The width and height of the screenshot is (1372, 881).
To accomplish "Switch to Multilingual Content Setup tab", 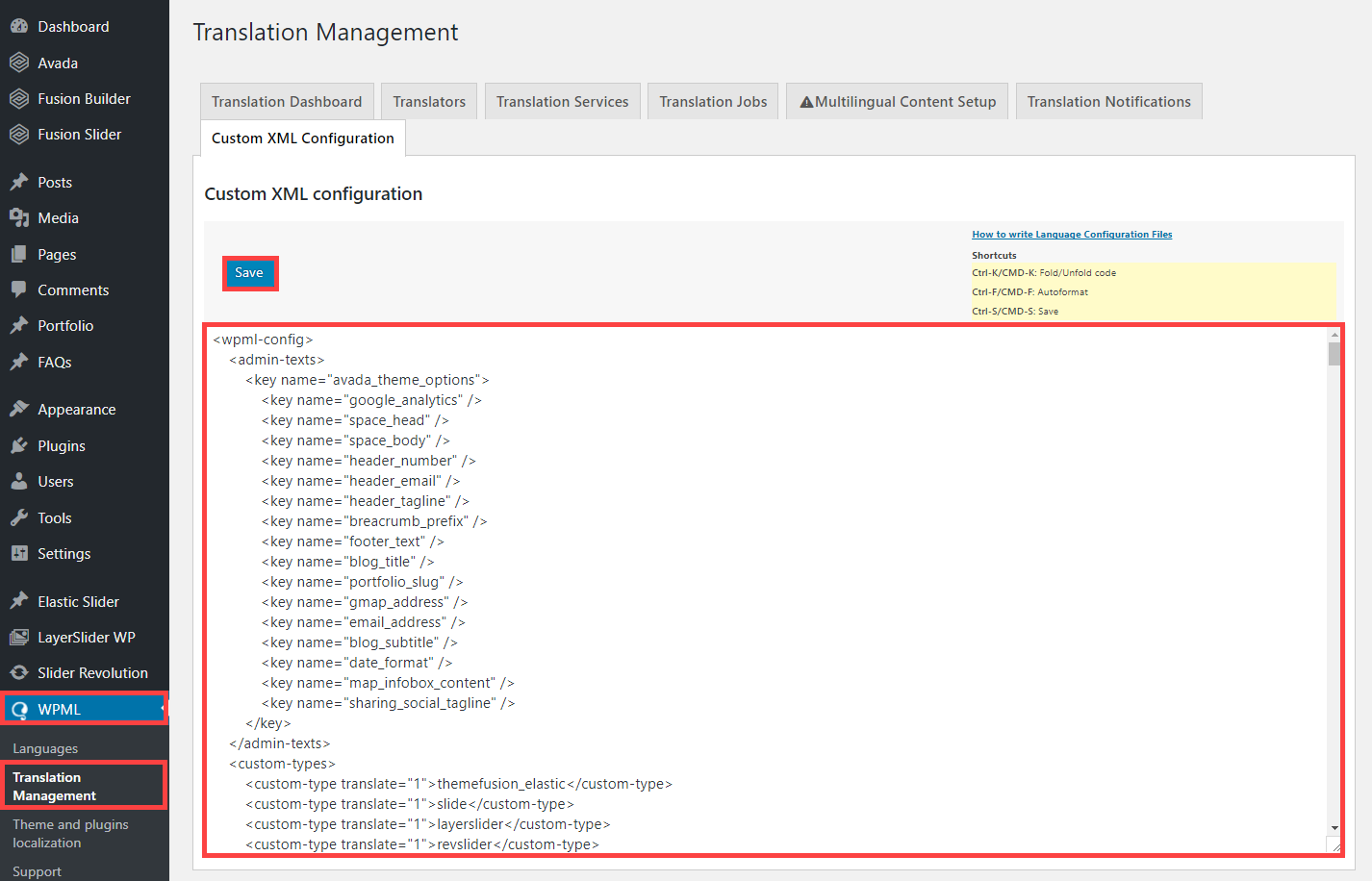I will pos(898,101).
